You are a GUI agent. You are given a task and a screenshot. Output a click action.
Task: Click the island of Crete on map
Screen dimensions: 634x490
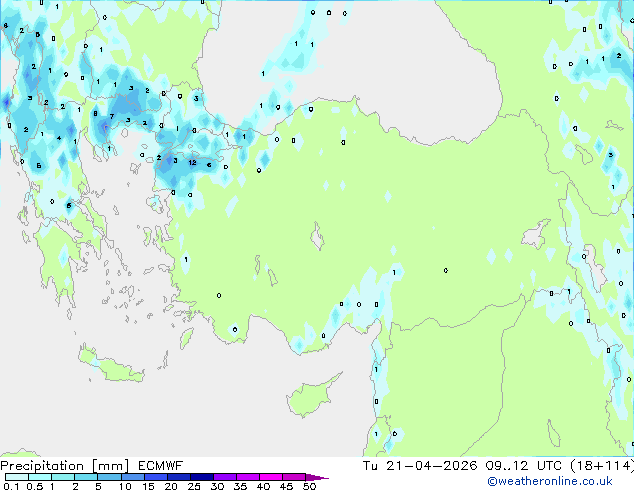click(x=111, y=365)
